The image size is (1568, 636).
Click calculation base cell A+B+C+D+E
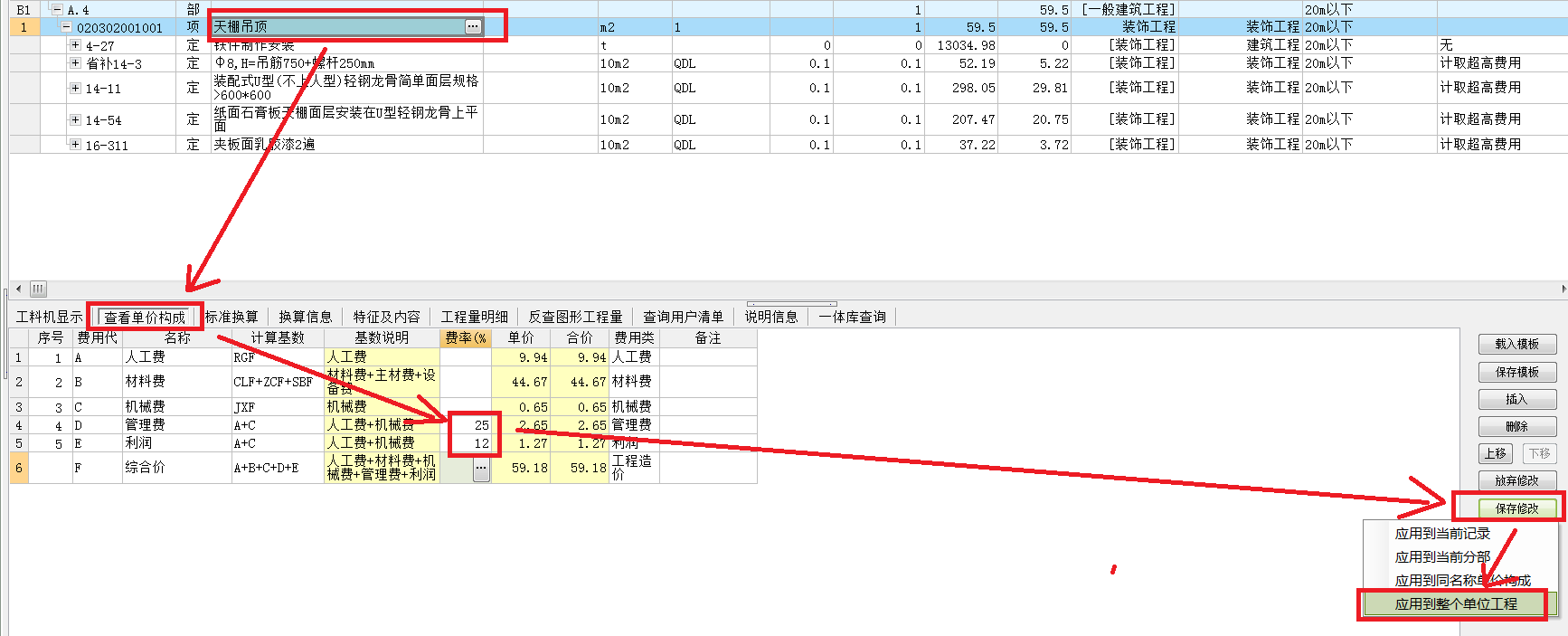[x=278, y=468]
